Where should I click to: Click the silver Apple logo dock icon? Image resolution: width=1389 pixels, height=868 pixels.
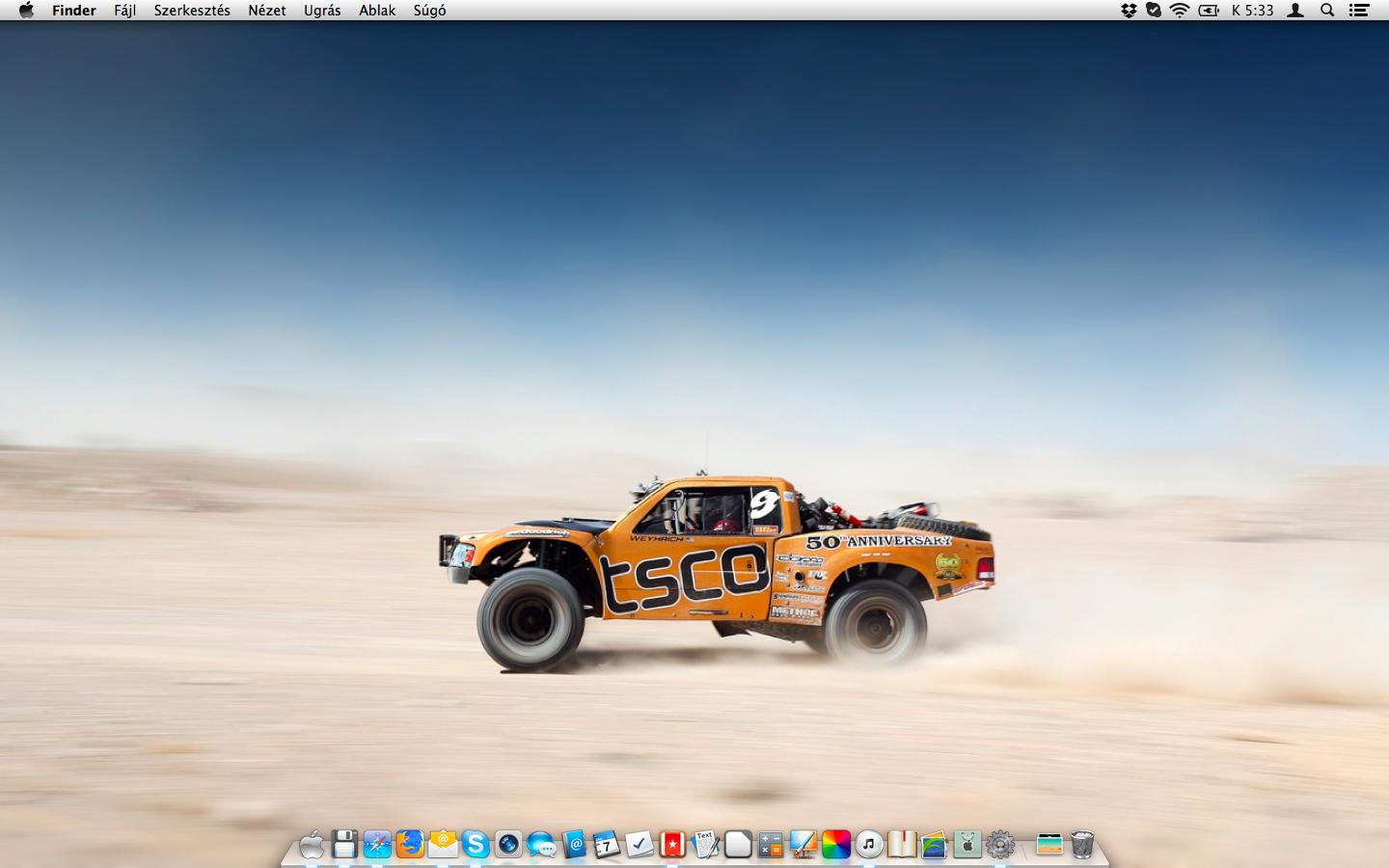coord(312,845)
